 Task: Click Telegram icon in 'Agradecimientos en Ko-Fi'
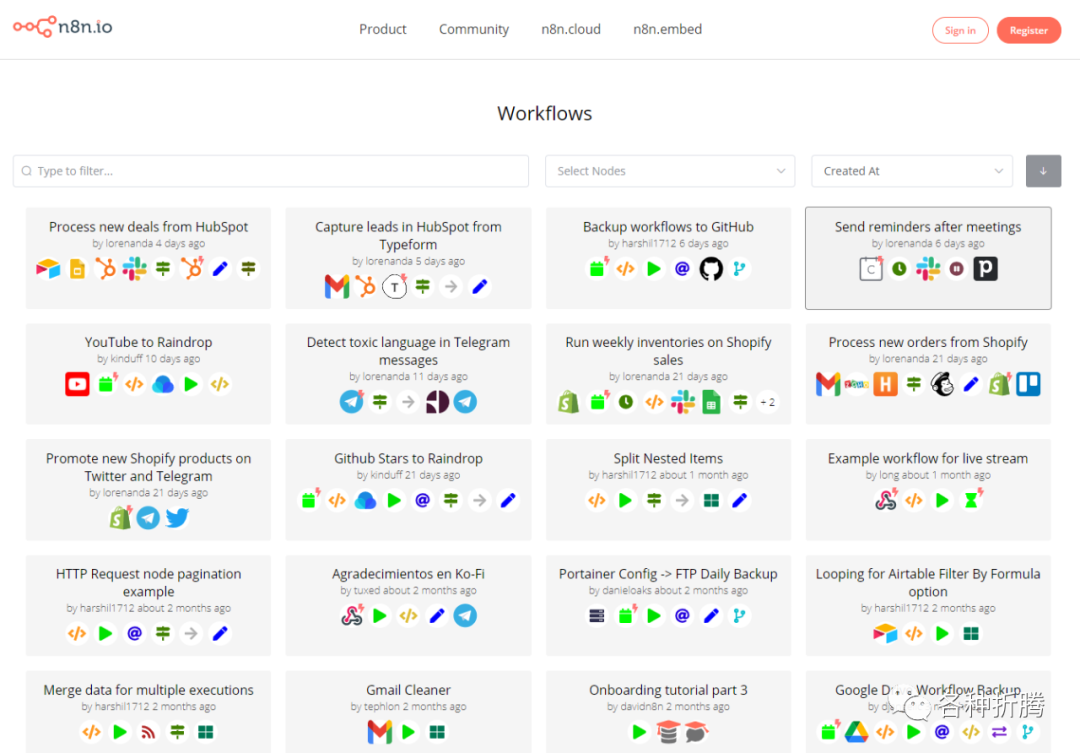tap(465, 616)
